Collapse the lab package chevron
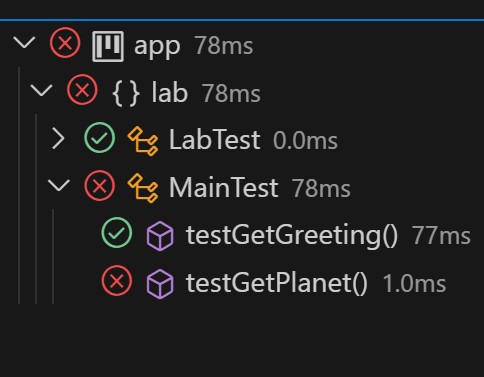This screenshot has height=377, width=484. tap(41, 90)
